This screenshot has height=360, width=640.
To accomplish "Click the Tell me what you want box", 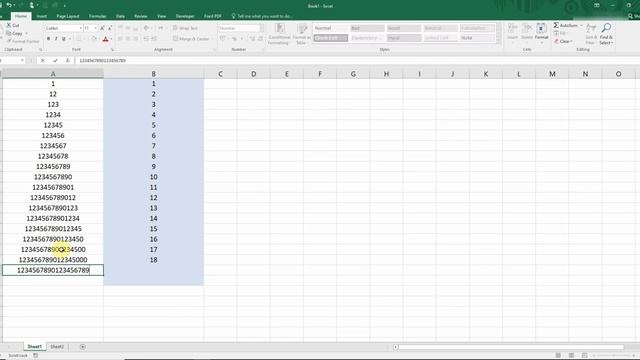I will 262,16.
